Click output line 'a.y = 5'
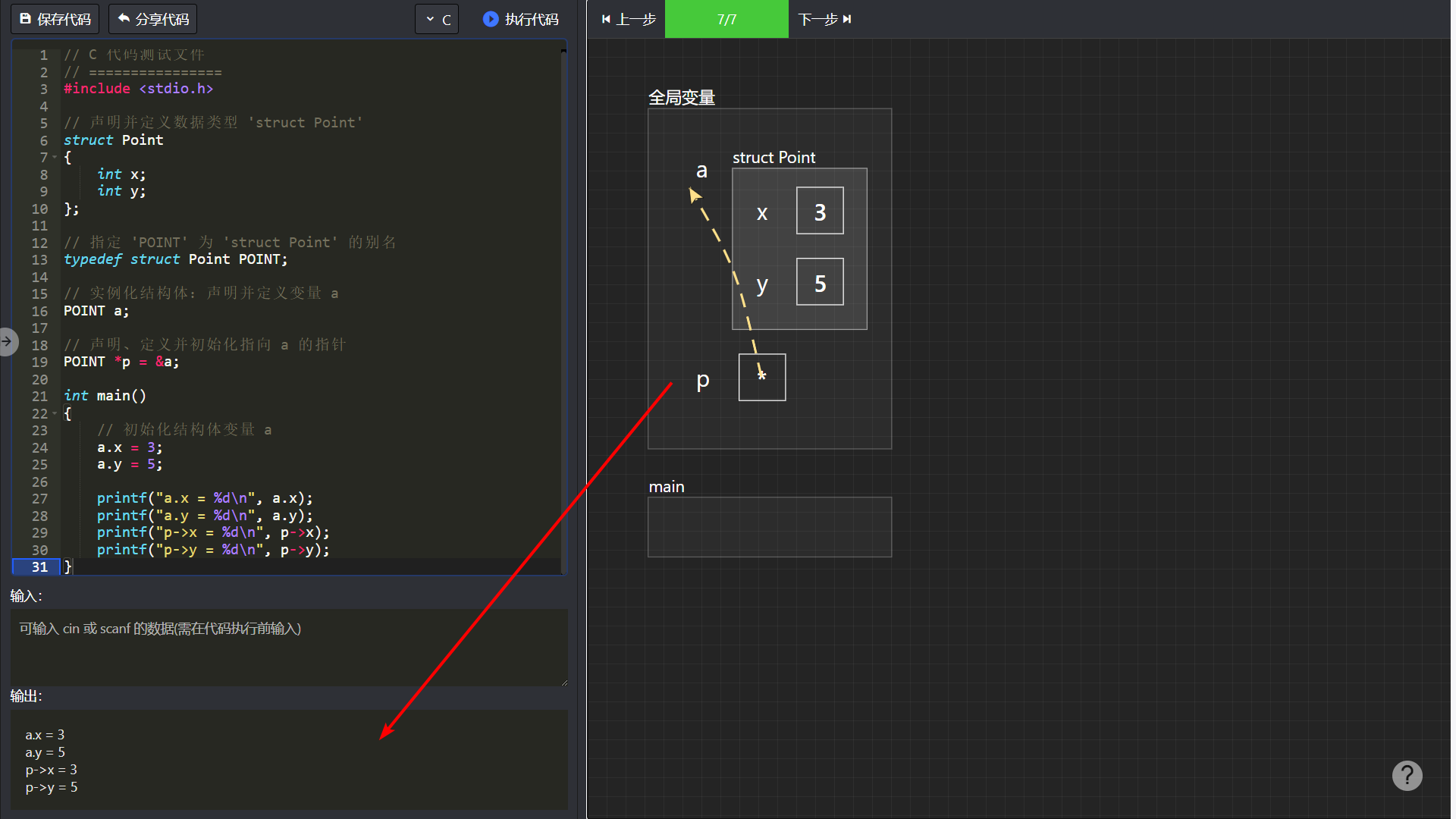Image resolution: width=1456 pixels, height=819 pixels. click(45, 752)
